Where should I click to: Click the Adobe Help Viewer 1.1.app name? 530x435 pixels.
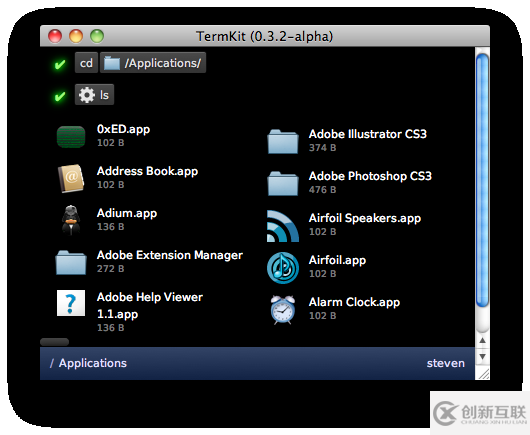coord(150,306)
